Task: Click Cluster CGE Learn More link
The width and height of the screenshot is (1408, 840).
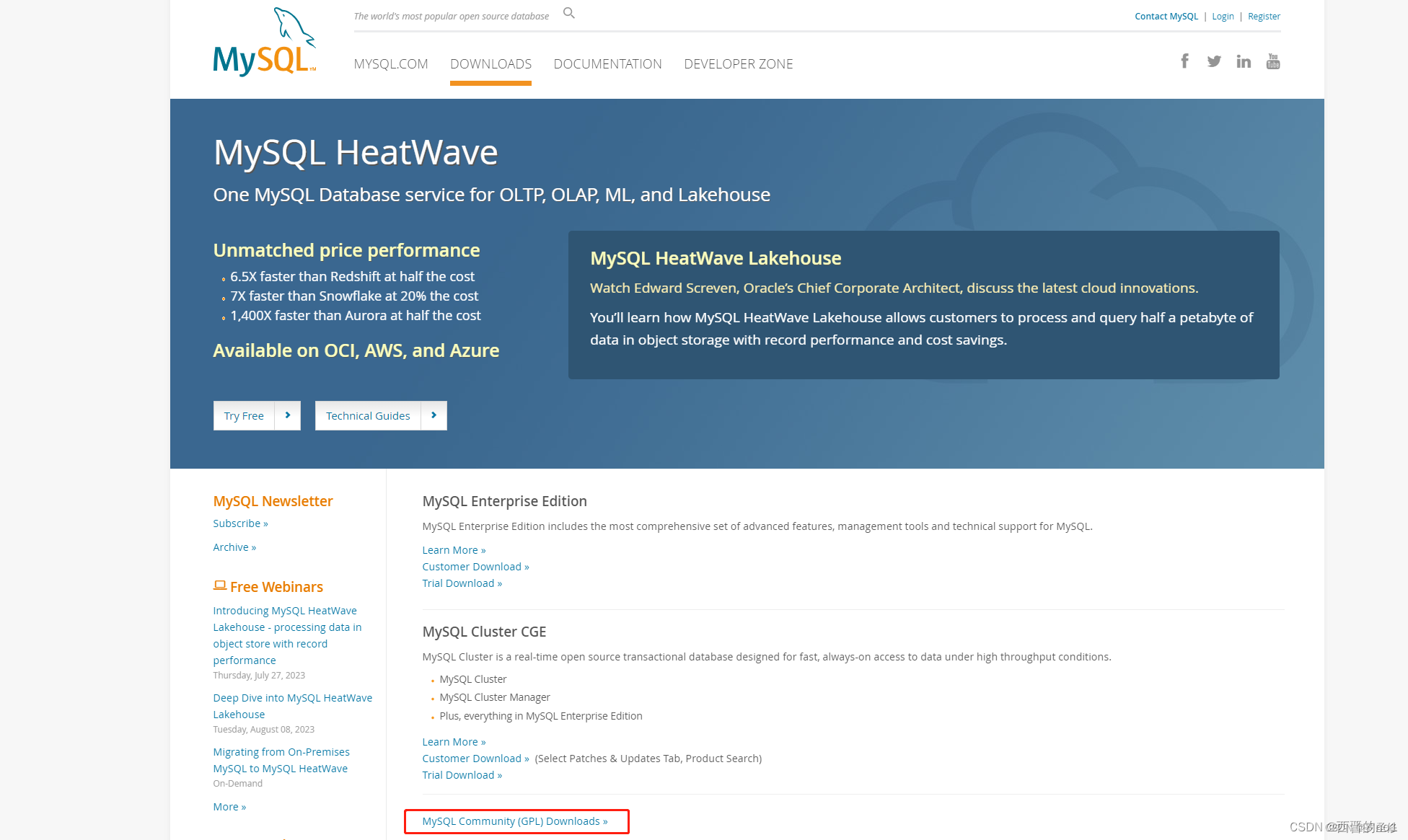Action: coord(454,742)
